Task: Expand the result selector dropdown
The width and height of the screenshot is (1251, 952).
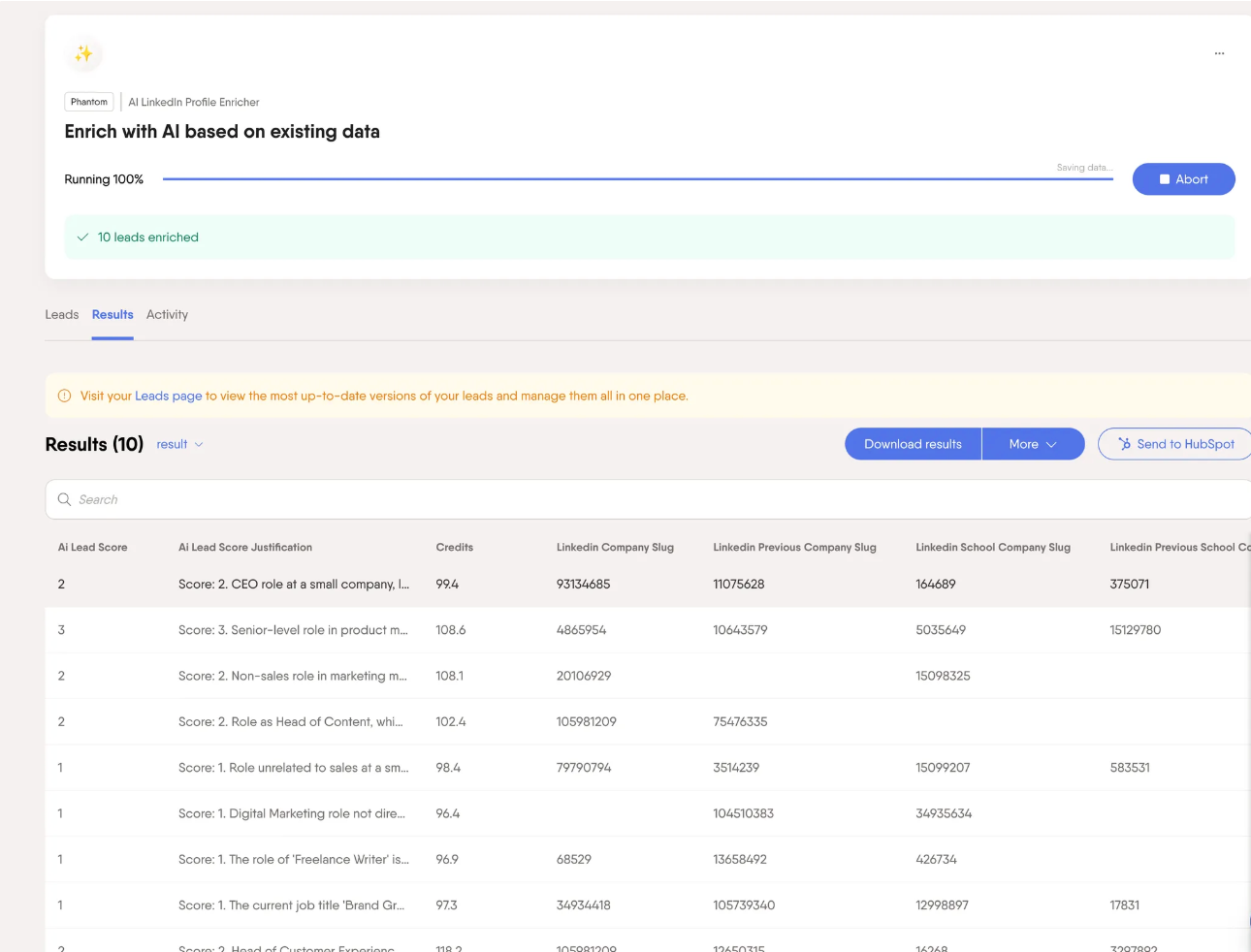Action: pos(179,444)
